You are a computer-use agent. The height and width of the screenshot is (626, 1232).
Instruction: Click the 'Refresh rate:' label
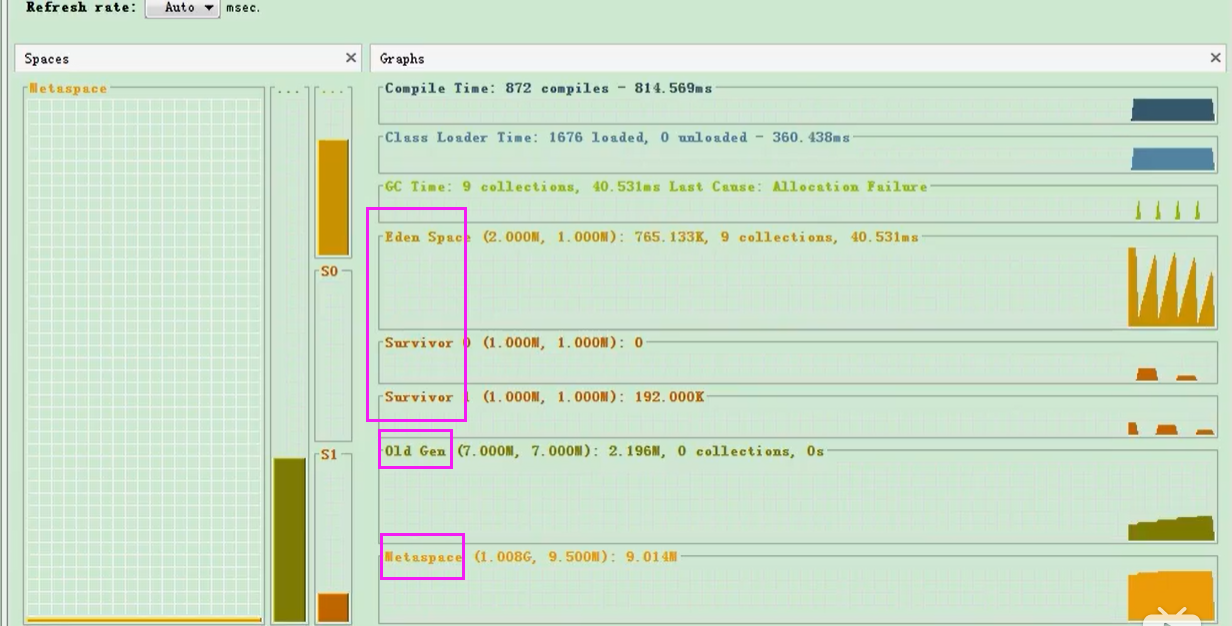coord(81,7)
